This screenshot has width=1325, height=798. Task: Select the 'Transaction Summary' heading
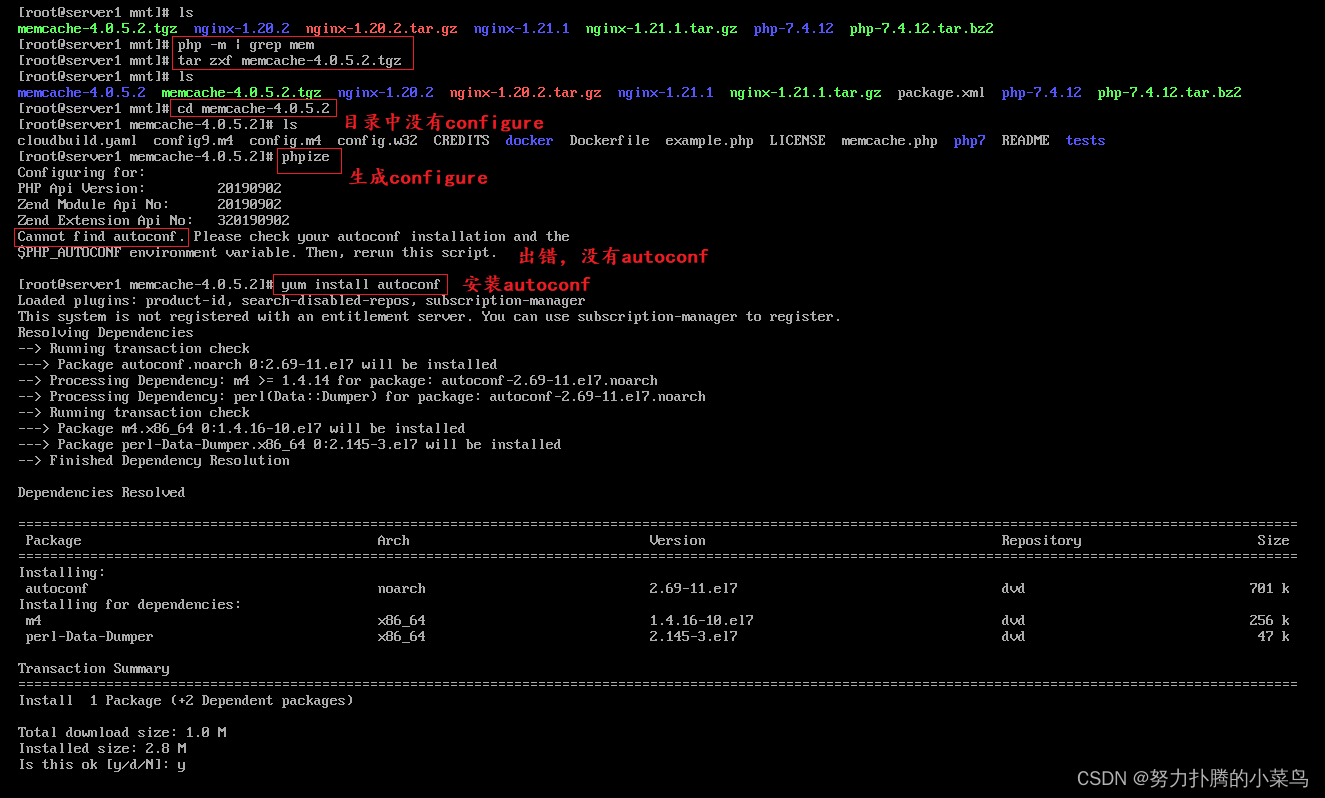pyautogui.click(x=93, y=669)
